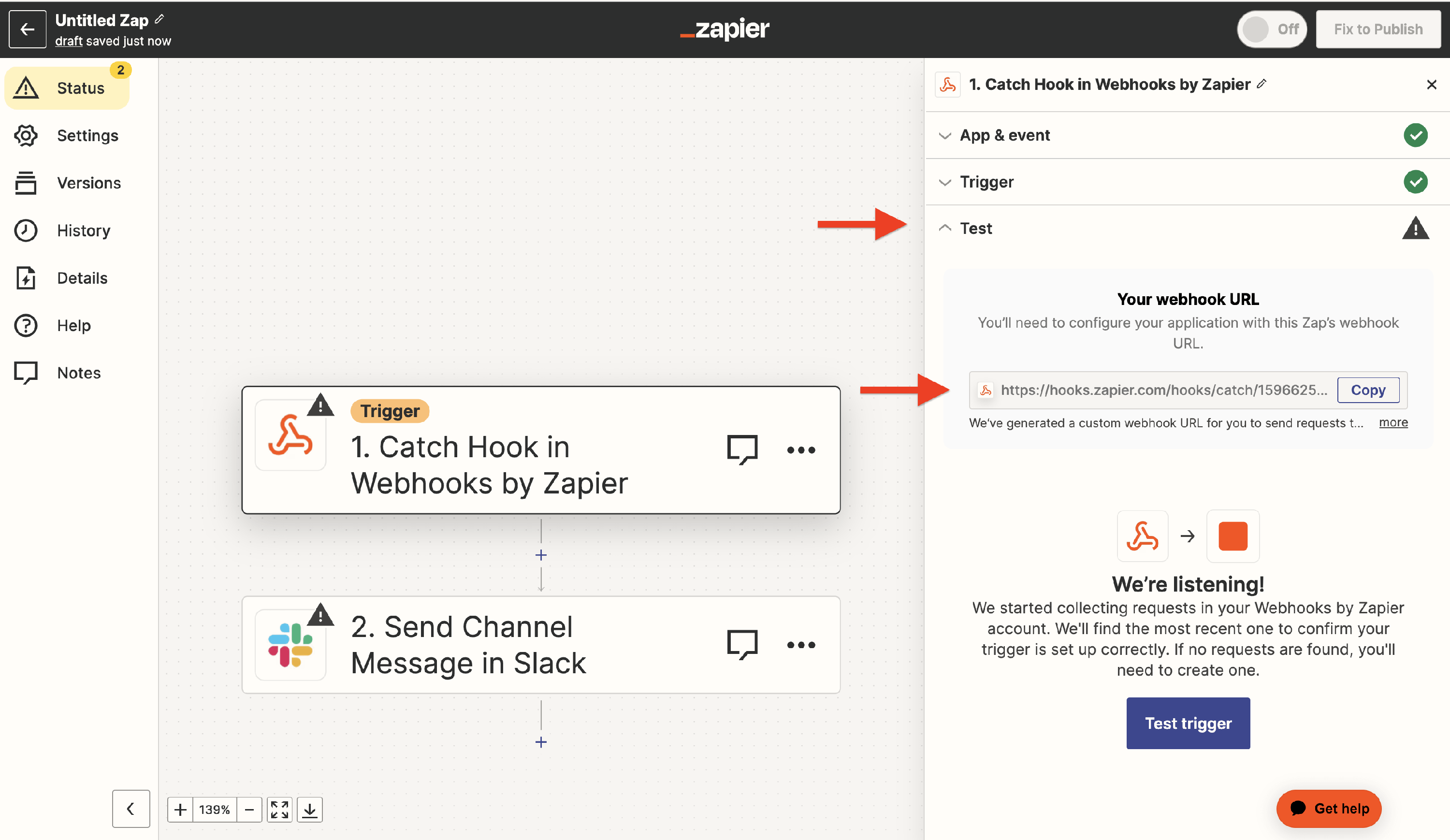
Task: Open Settings in the left sidebar
Action: pos(87,136)
